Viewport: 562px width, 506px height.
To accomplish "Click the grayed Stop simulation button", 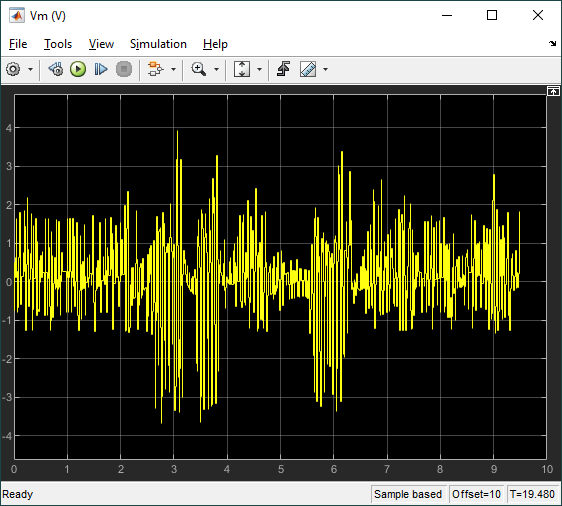I will [124, 69].
